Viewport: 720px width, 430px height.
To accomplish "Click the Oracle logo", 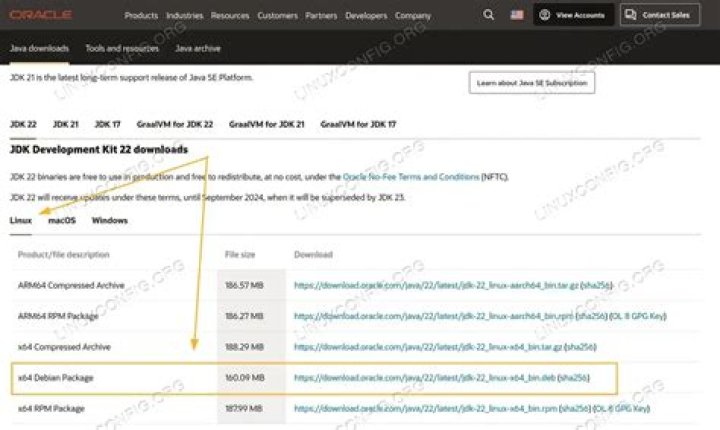I will tap(40, 15).
